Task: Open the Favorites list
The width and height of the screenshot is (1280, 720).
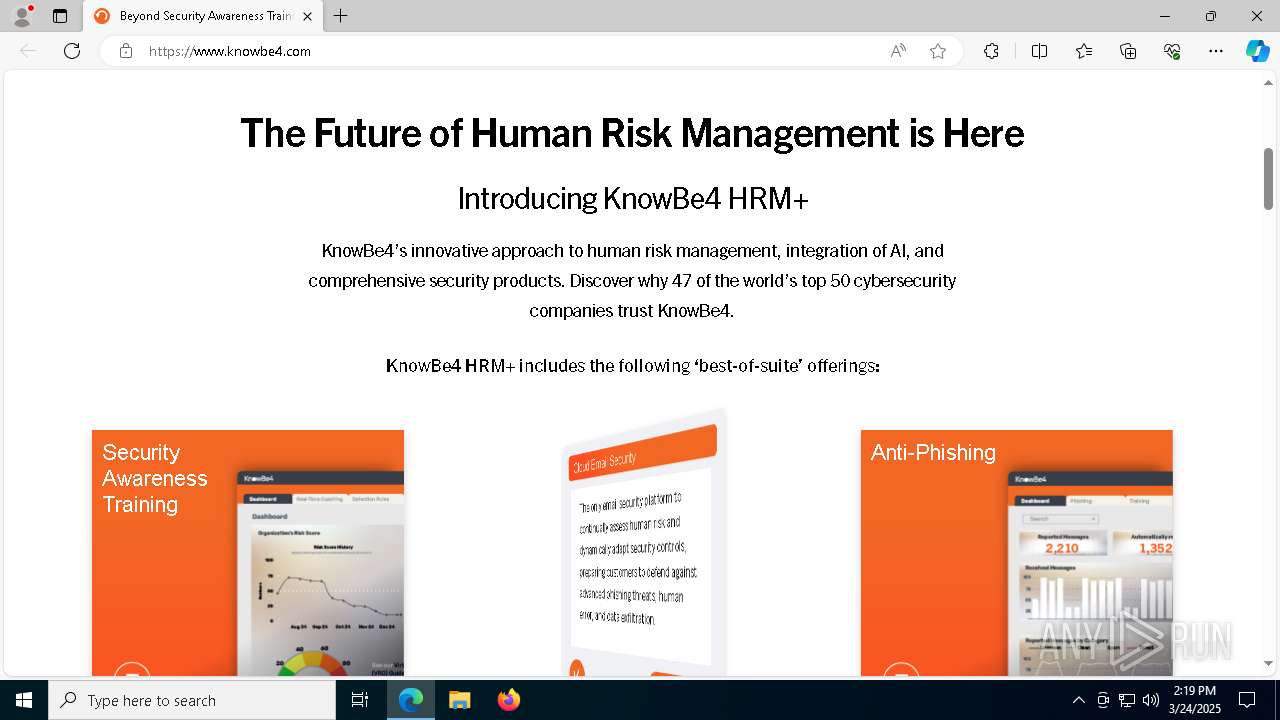Action: tap(1084, 51)
